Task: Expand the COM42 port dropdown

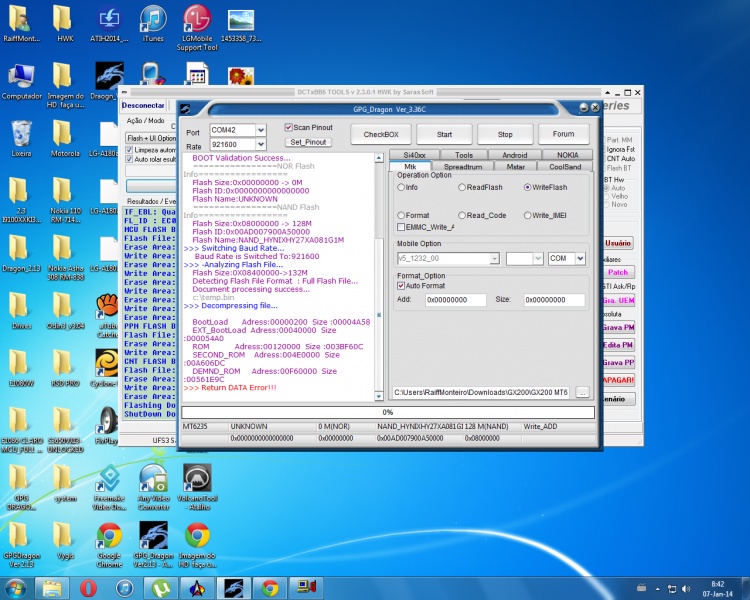Action: [261, 130]
